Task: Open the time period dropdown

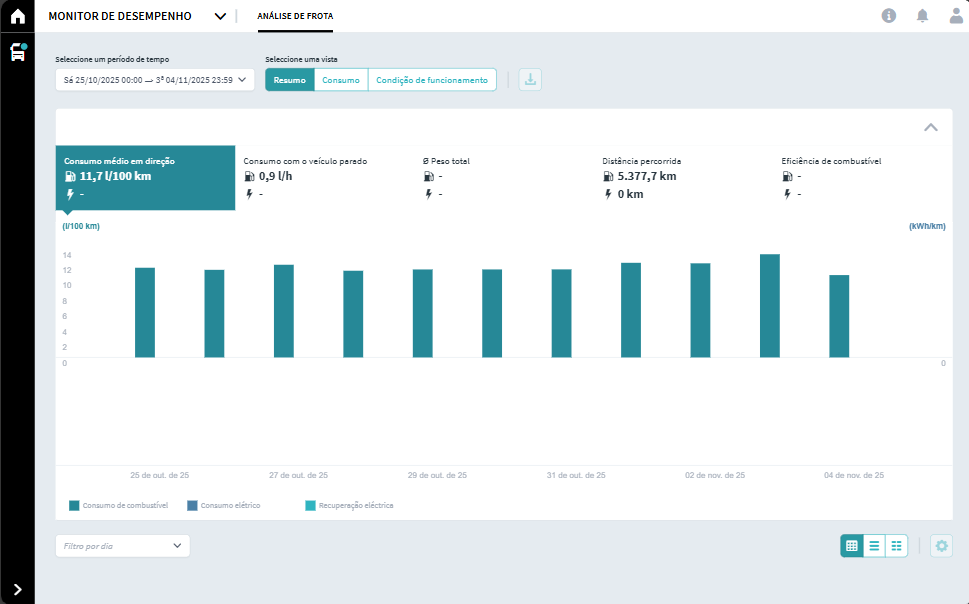Action: tap(155, 80)
